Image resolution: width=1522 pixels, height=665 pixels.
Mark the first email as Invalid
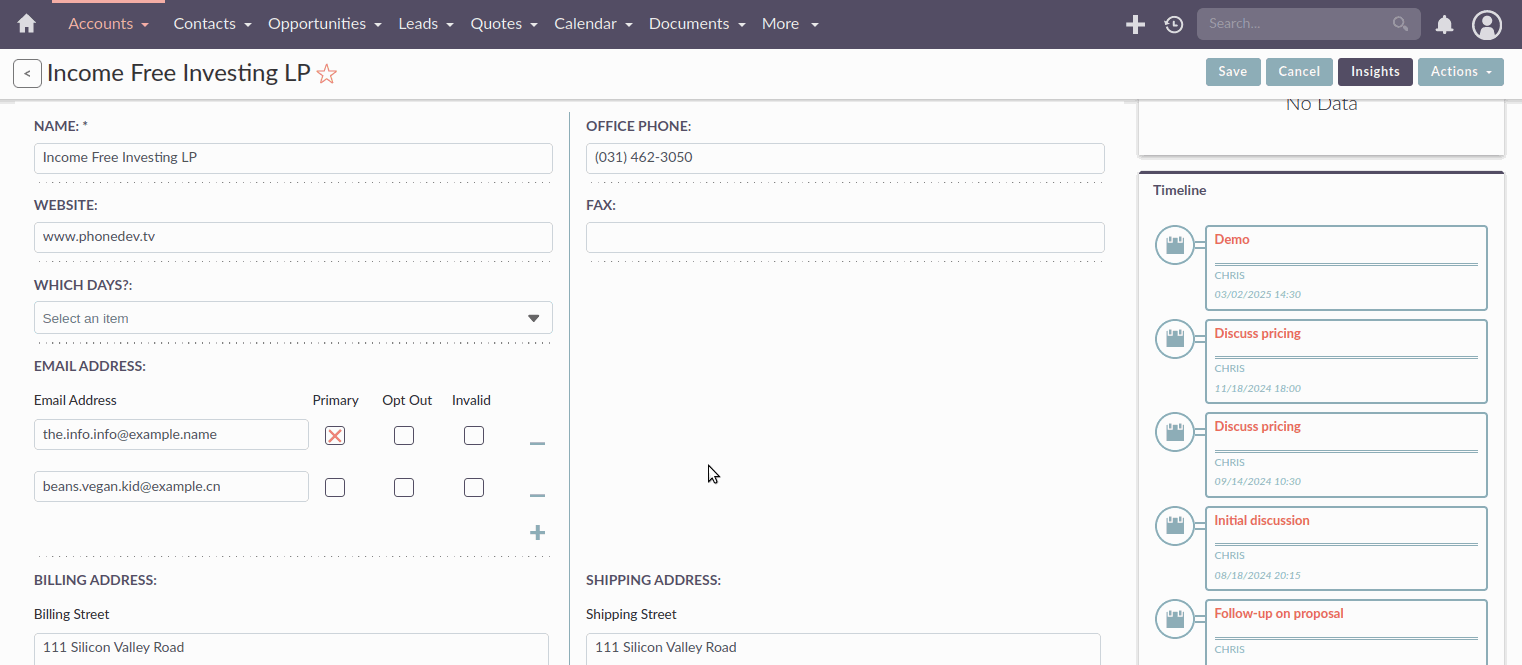tap(473, 435)
